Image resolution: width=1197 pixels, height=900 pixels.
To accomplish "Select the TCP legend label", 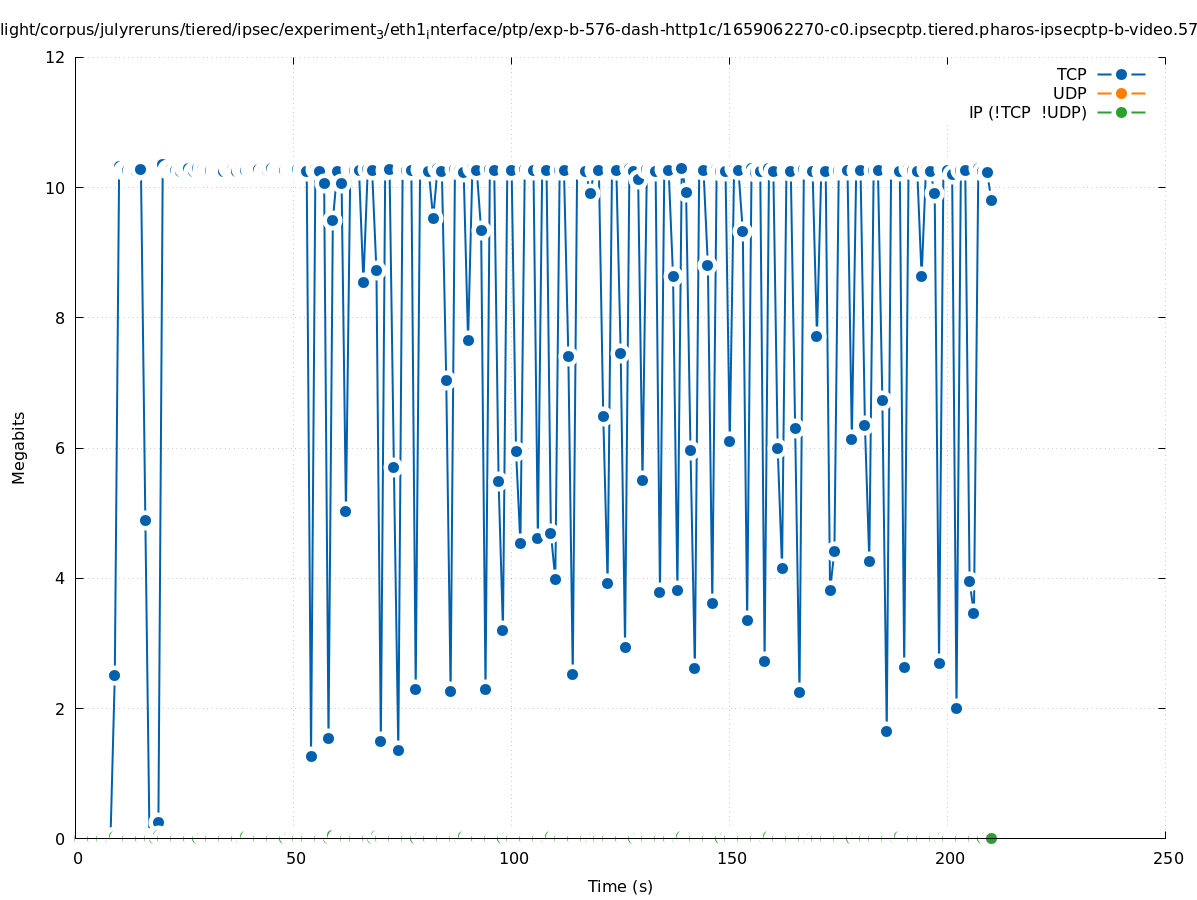I will coord(1071,74).
